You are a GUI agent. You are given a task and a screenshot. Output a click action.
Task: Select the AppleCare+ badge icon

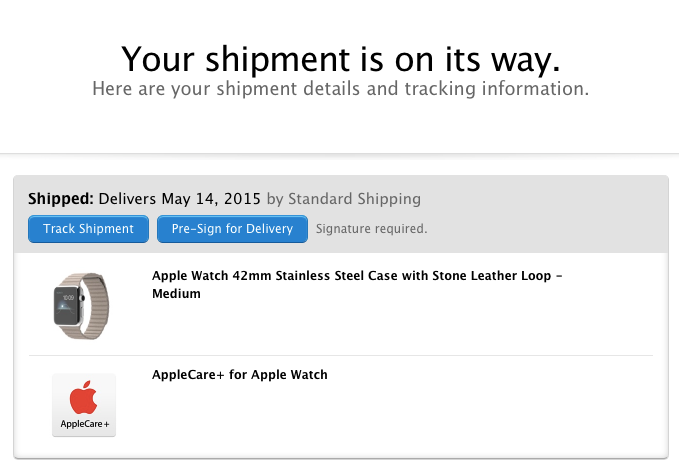pyautogui.click(x=84, y=405)
